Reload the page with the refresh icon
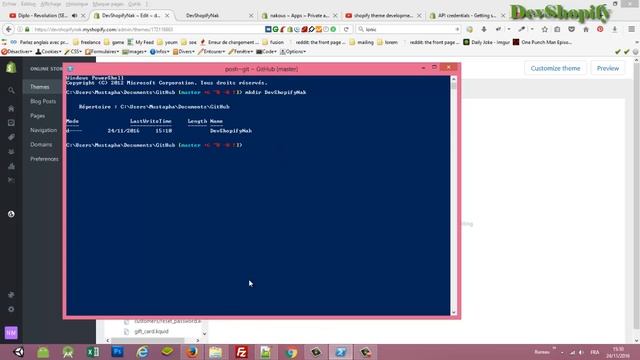640x360 pixels. click(346, 29)
